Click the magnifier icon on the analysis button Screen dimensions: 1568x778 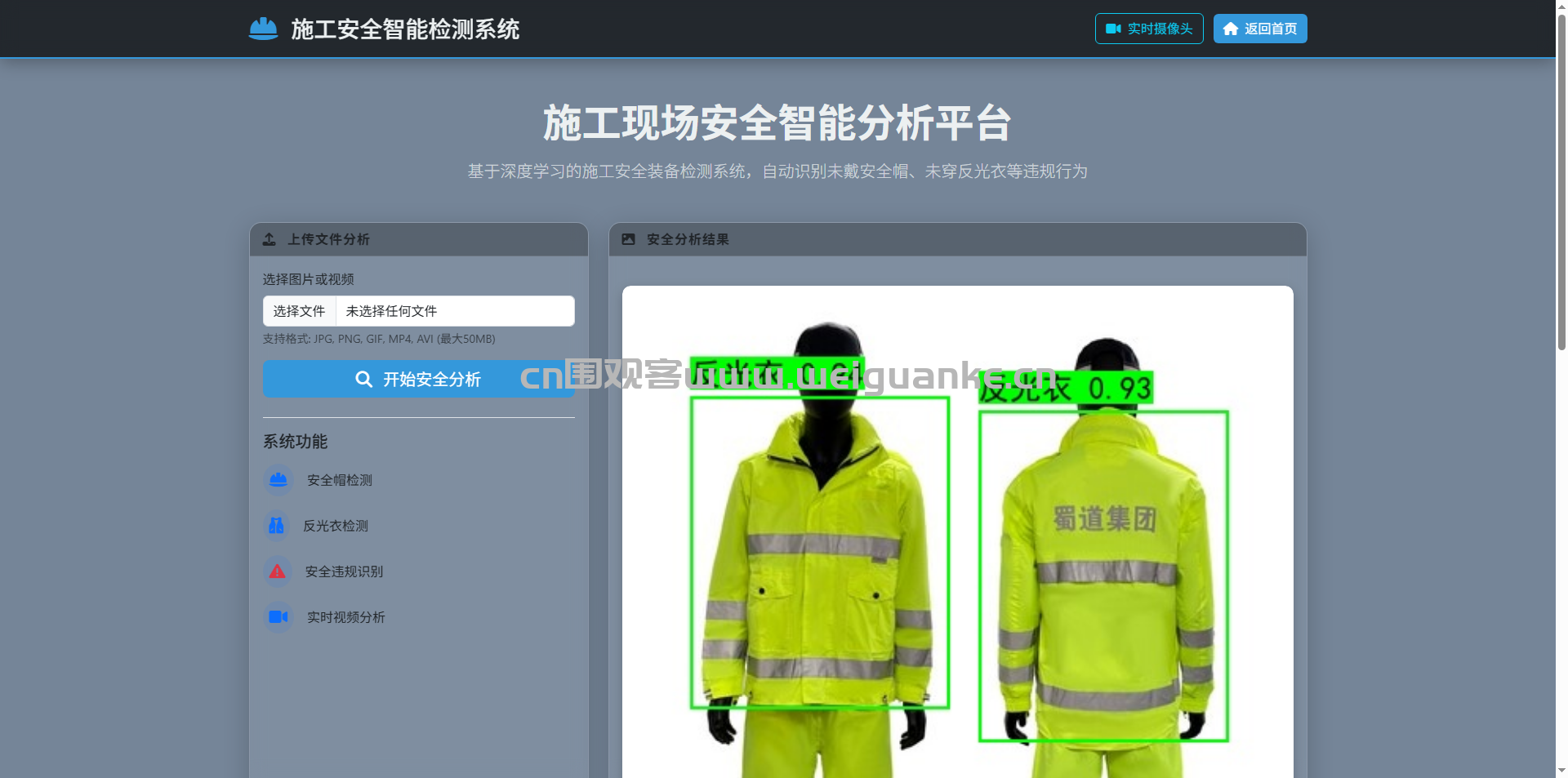pos(363,380)
